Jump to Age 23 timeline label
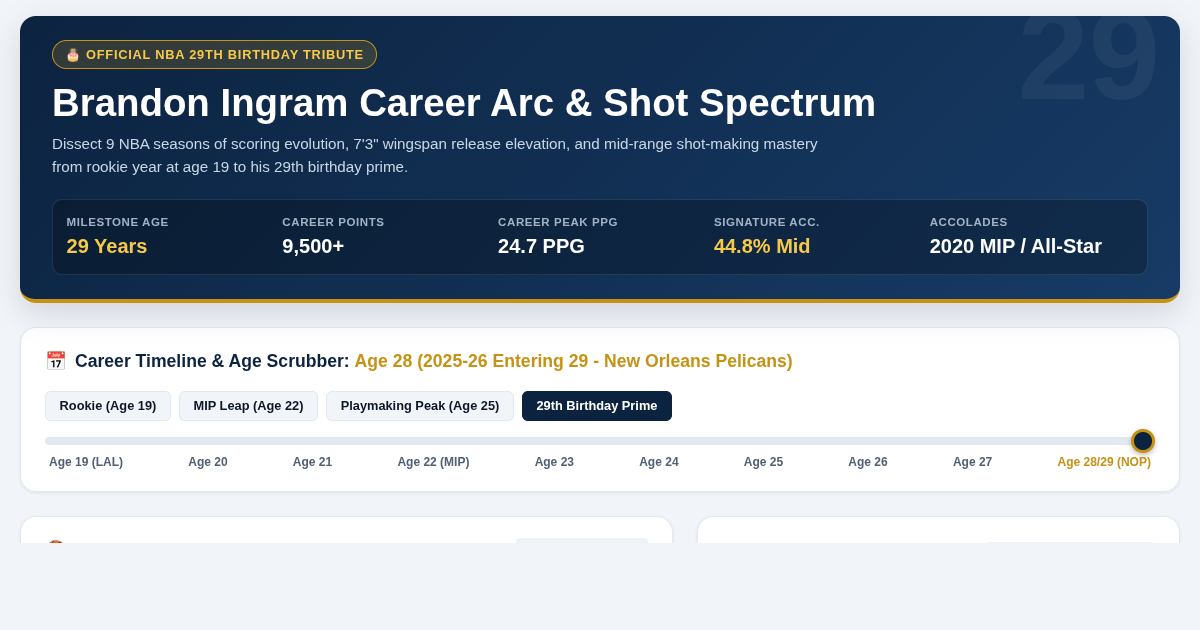Screen dimensions: 1200x630 pyautogui.click(x=554, y=462)
